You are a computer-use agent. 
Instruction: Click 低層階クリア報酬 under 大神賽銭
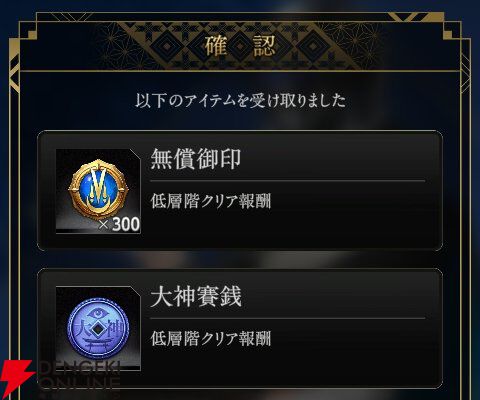211,338
